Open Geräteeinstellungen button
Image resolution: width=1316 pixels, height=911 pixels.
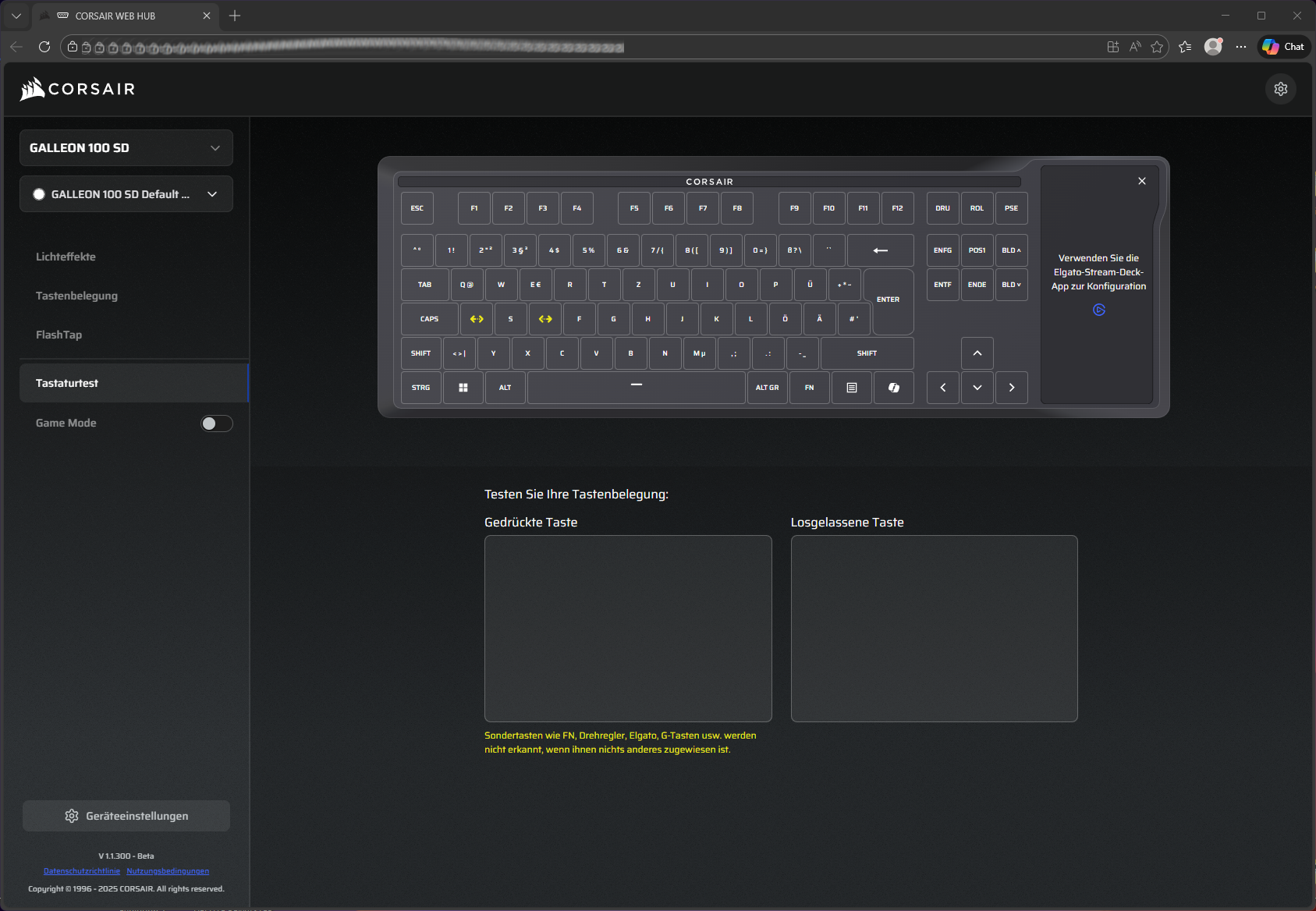[x=126, y=816]
